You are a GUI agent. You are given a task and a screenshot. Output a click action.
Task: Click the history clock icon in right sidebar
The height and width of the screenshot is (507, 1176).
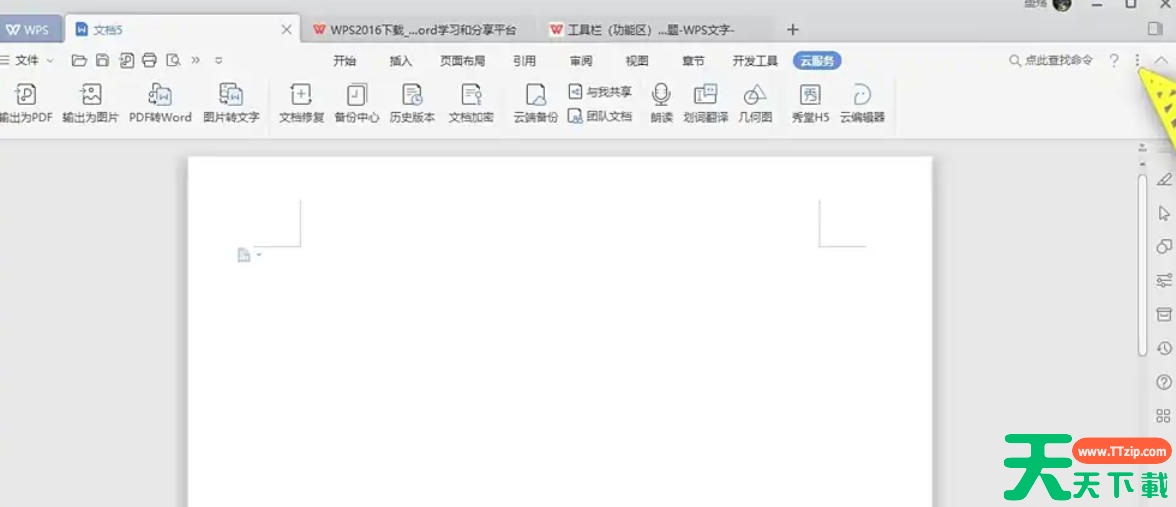[x=1164, y=348]
